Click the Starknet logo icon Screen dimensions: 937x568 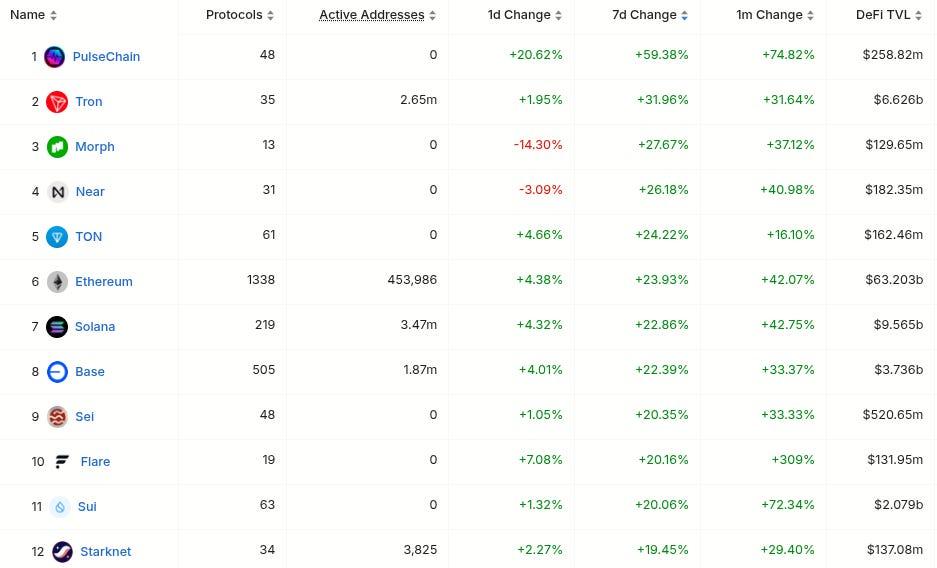point(62,552)
